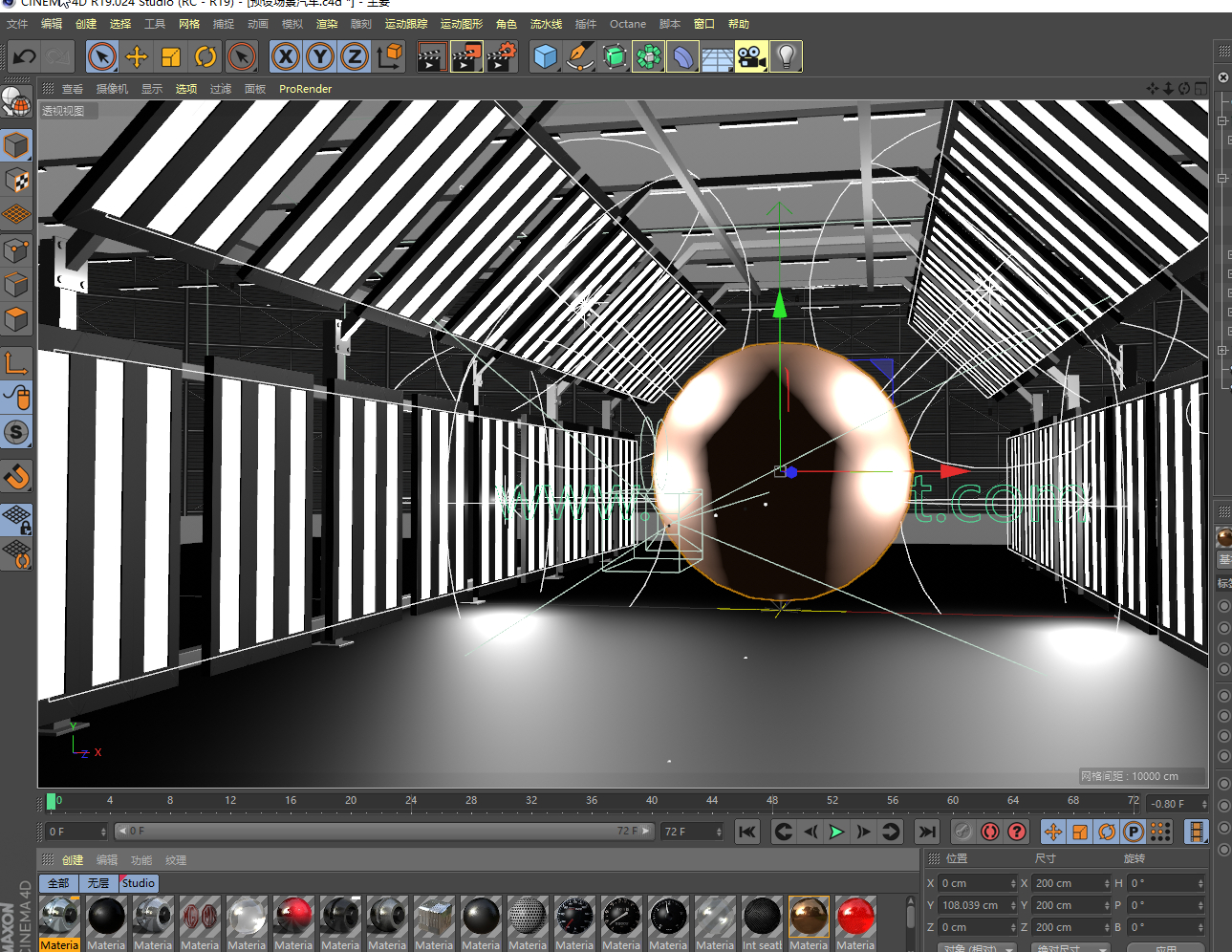Open the Object (Relative) coordinate dropdown
Viewport: 1232px width, 952px height.
coord(976,947)
